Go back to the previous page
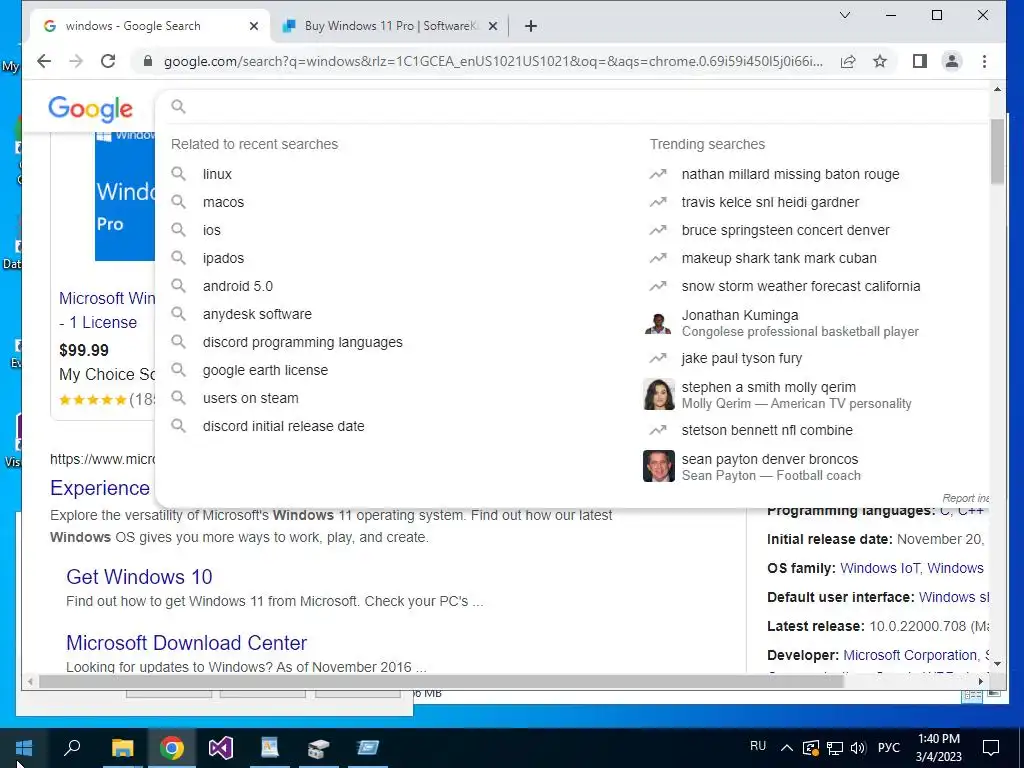 [44, 61]
